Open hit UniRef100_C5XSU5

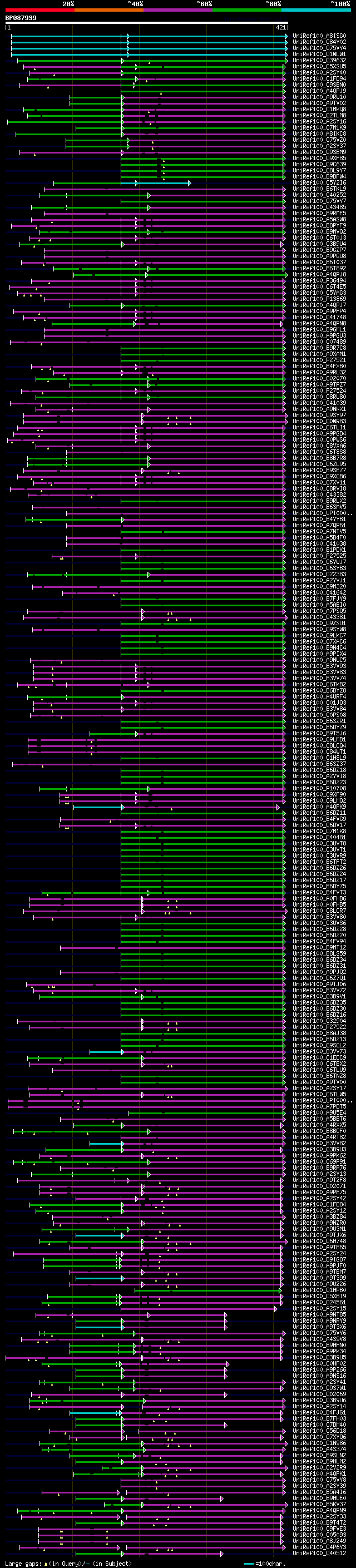(x=319, y=67)
